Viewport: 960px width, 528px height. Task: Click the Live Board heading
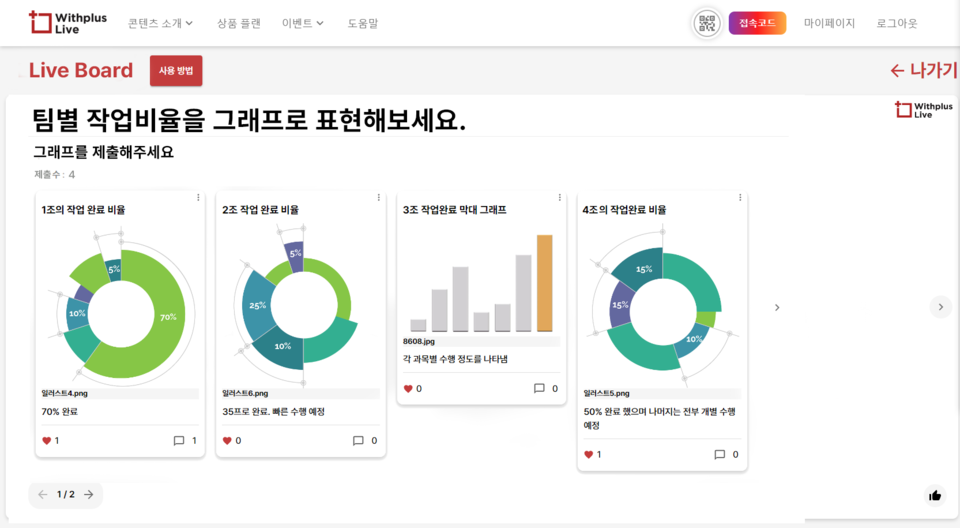[x=81, y=70]
